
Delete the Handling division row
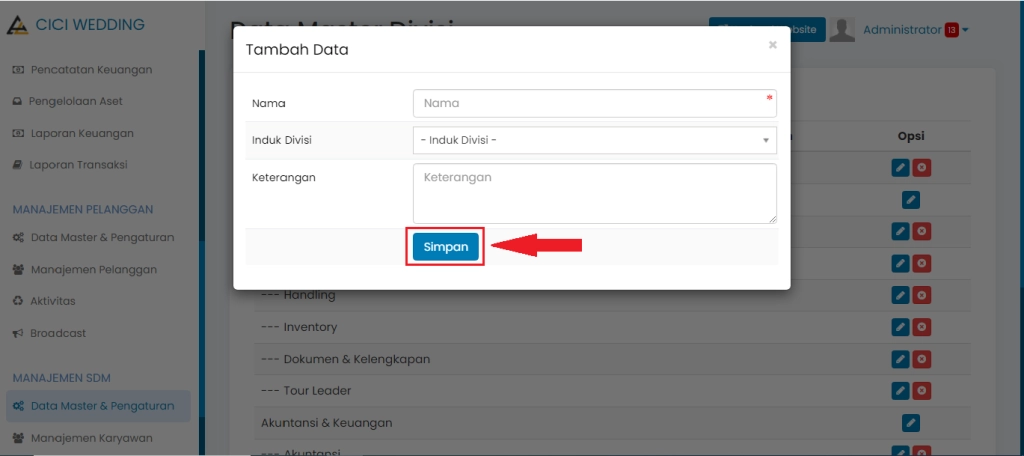[x=921, y=295]
